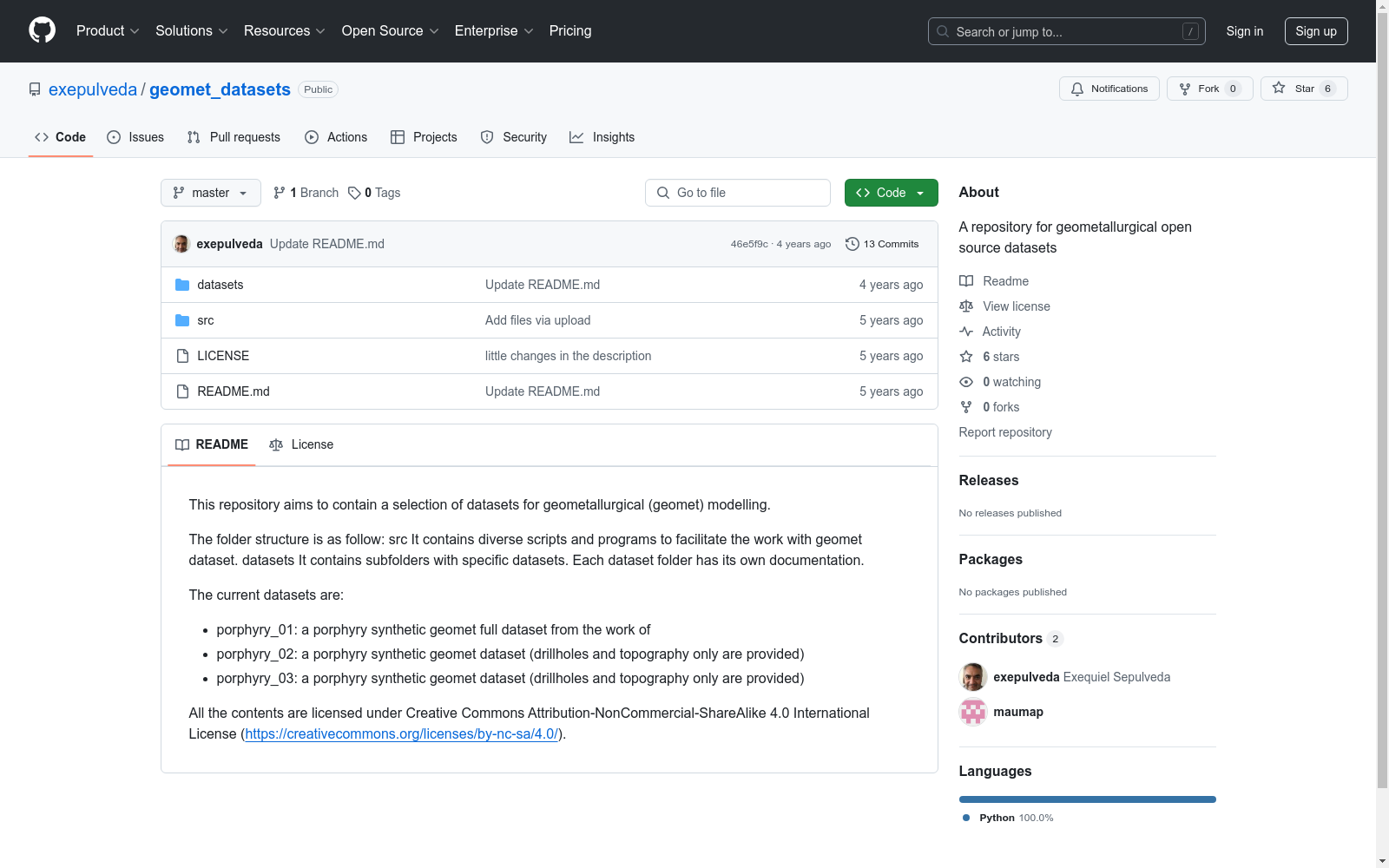
Task: Click the Go to file search box
Action: (738, 193)
